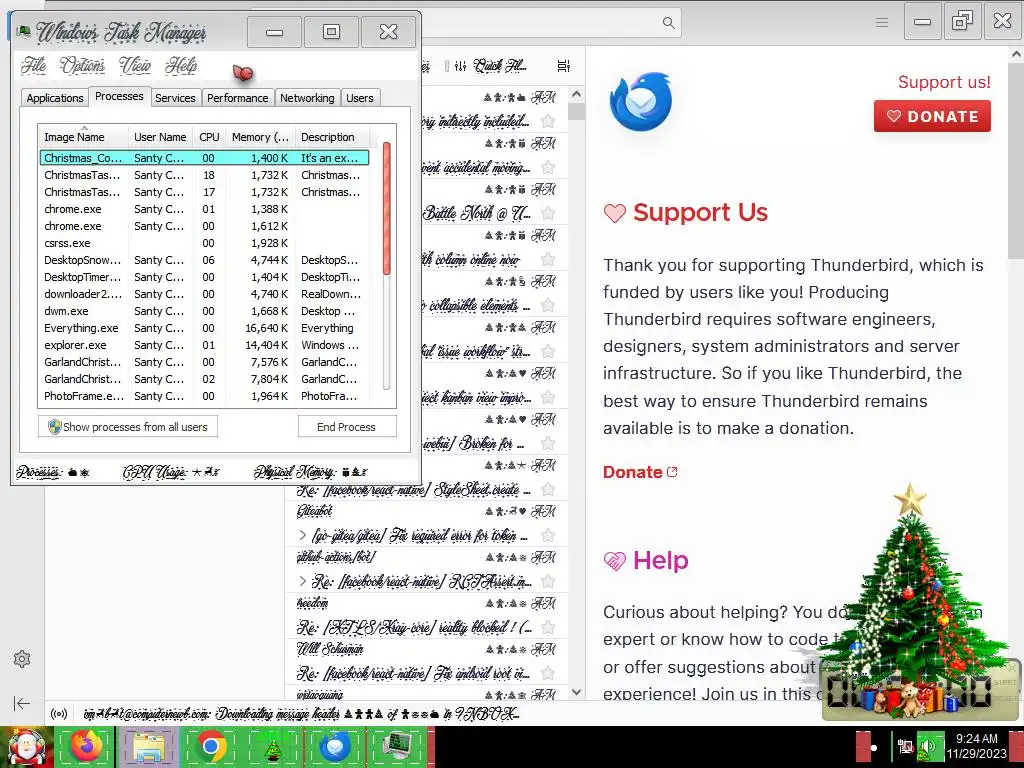Switch to Services tab

point(175,98)
